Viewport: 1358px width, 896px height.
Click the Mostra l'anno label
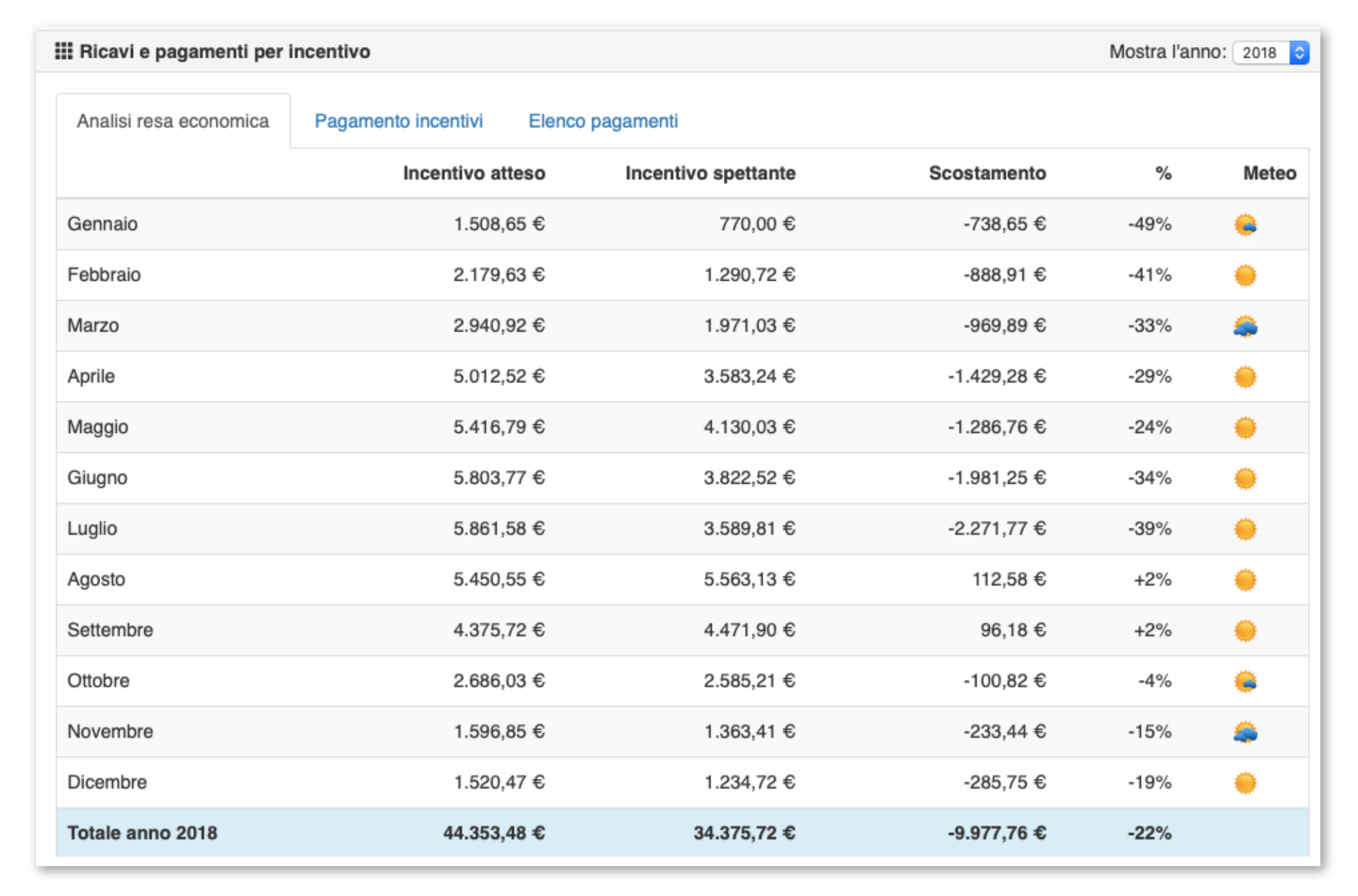click(1168, 51)
